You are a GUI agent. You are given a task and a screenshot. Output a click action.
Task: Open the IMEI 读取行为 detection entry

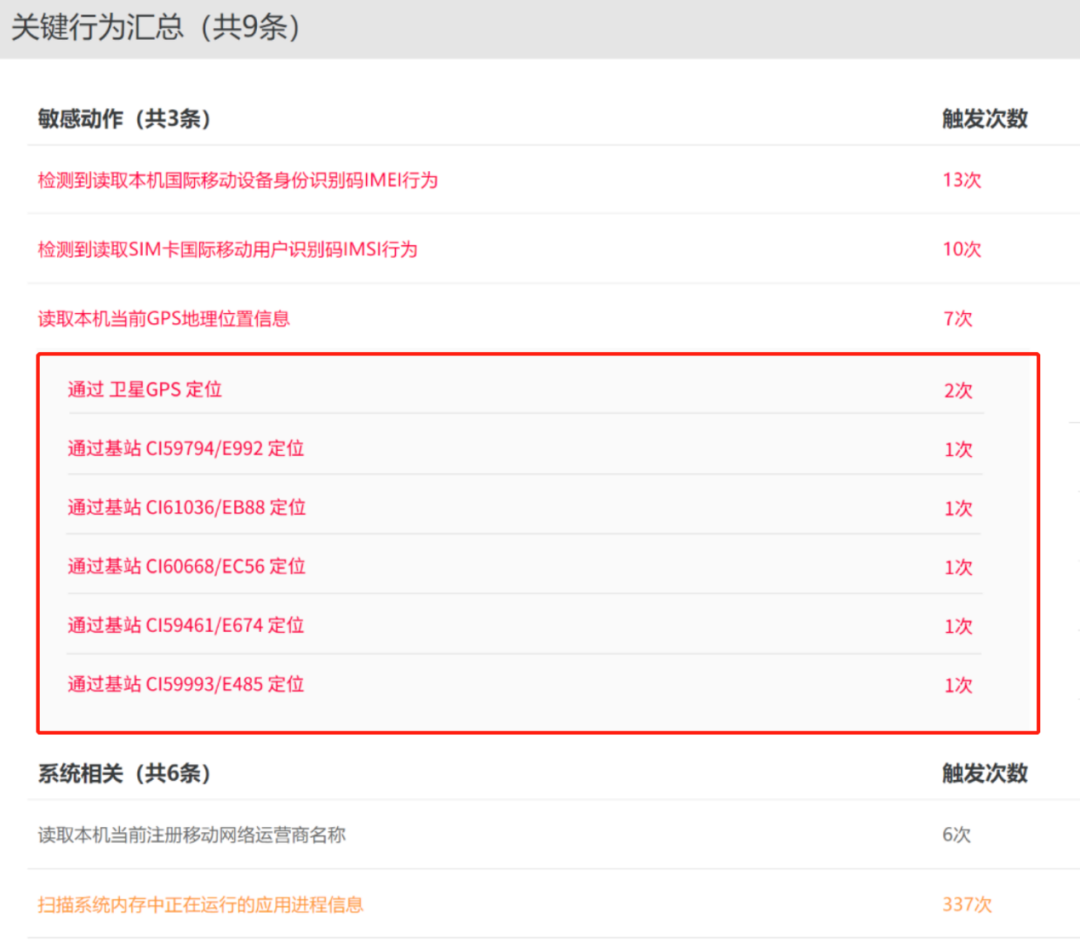238,180
